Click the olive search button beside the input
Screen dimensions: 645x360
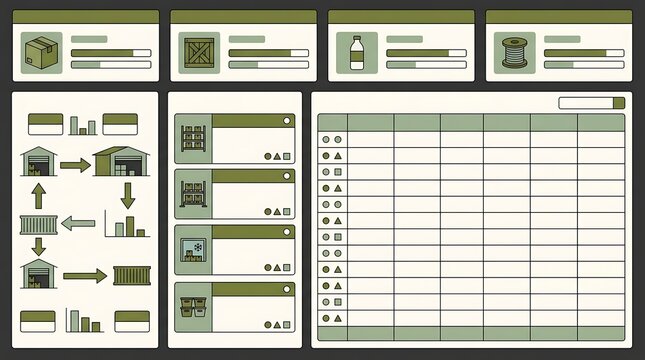[x=619, y=103]
